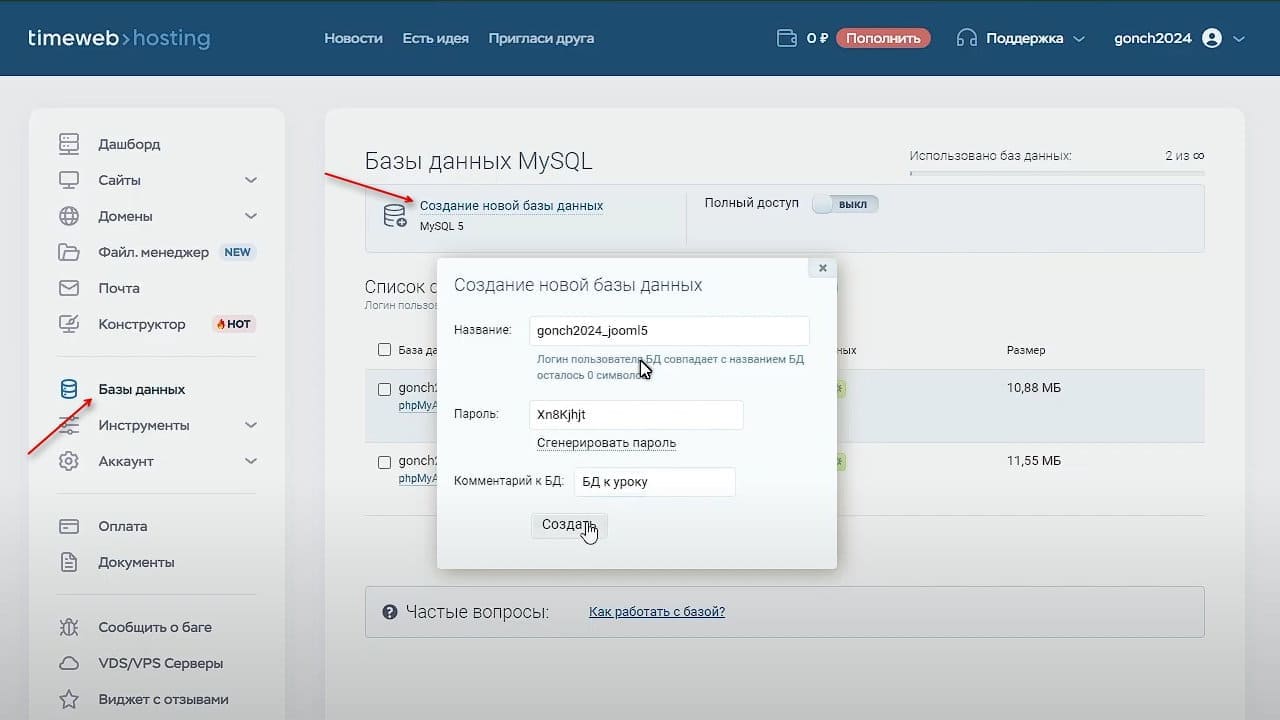
Task: Expand the Аккаунт sidebar section
Action: point(251,461)
